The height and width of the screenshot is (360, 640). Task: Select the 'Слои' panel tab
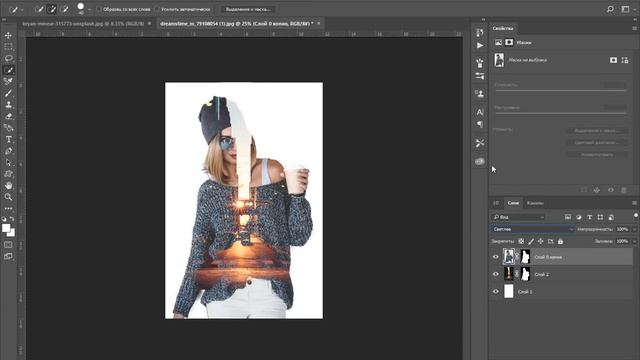[513, 203]
